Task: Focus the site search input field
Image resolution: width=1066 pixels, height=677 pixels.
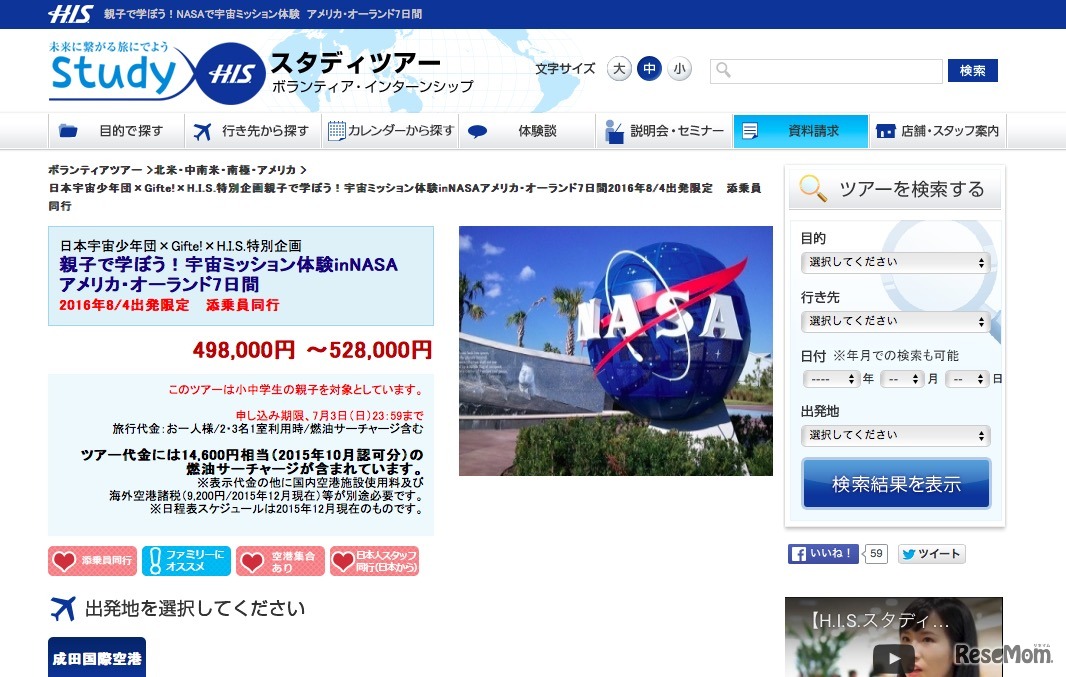Action: tap(826, 71)
